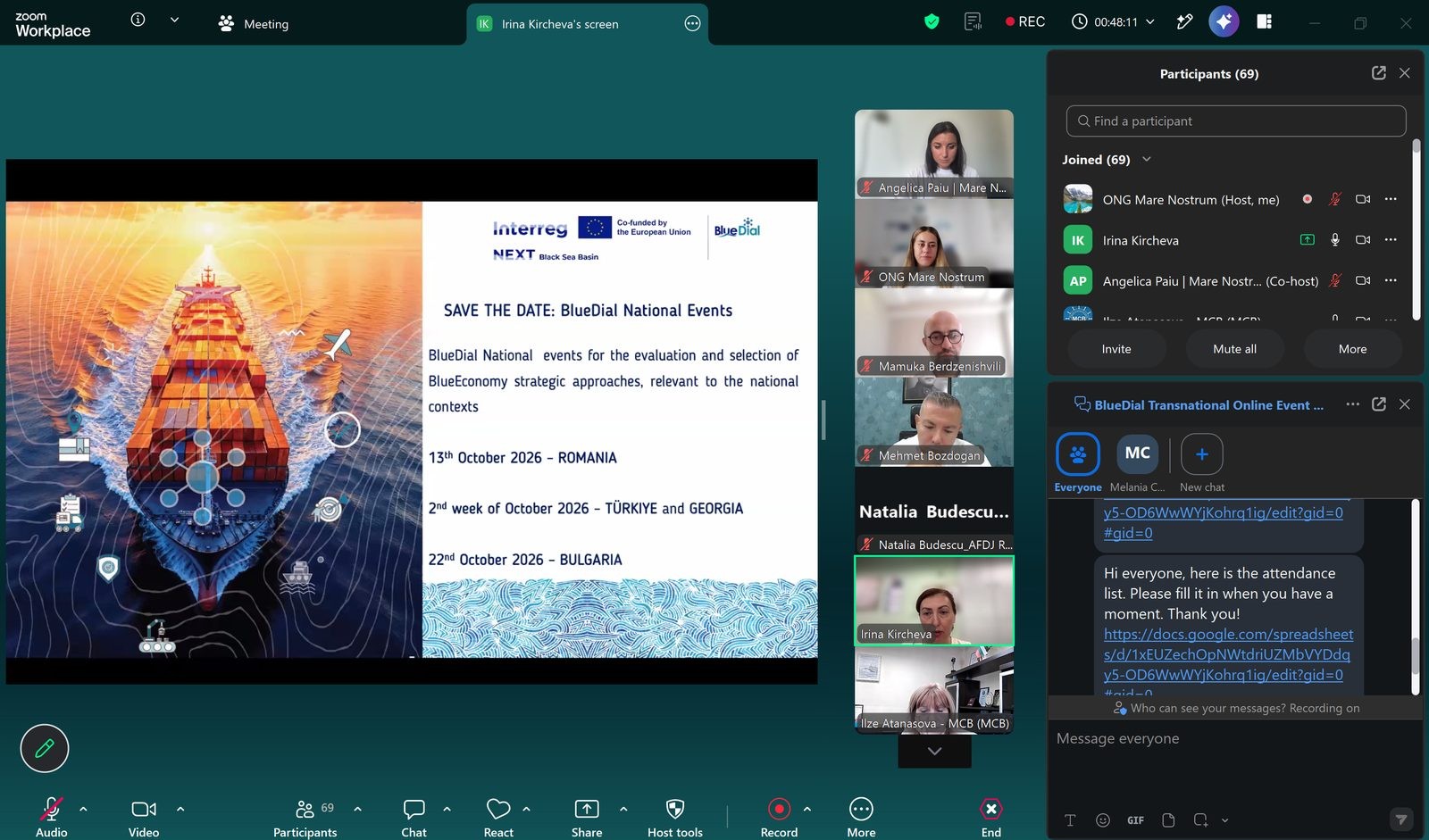Expand the React options caret
1429x840 pixels.
click(x=526, y=809)
